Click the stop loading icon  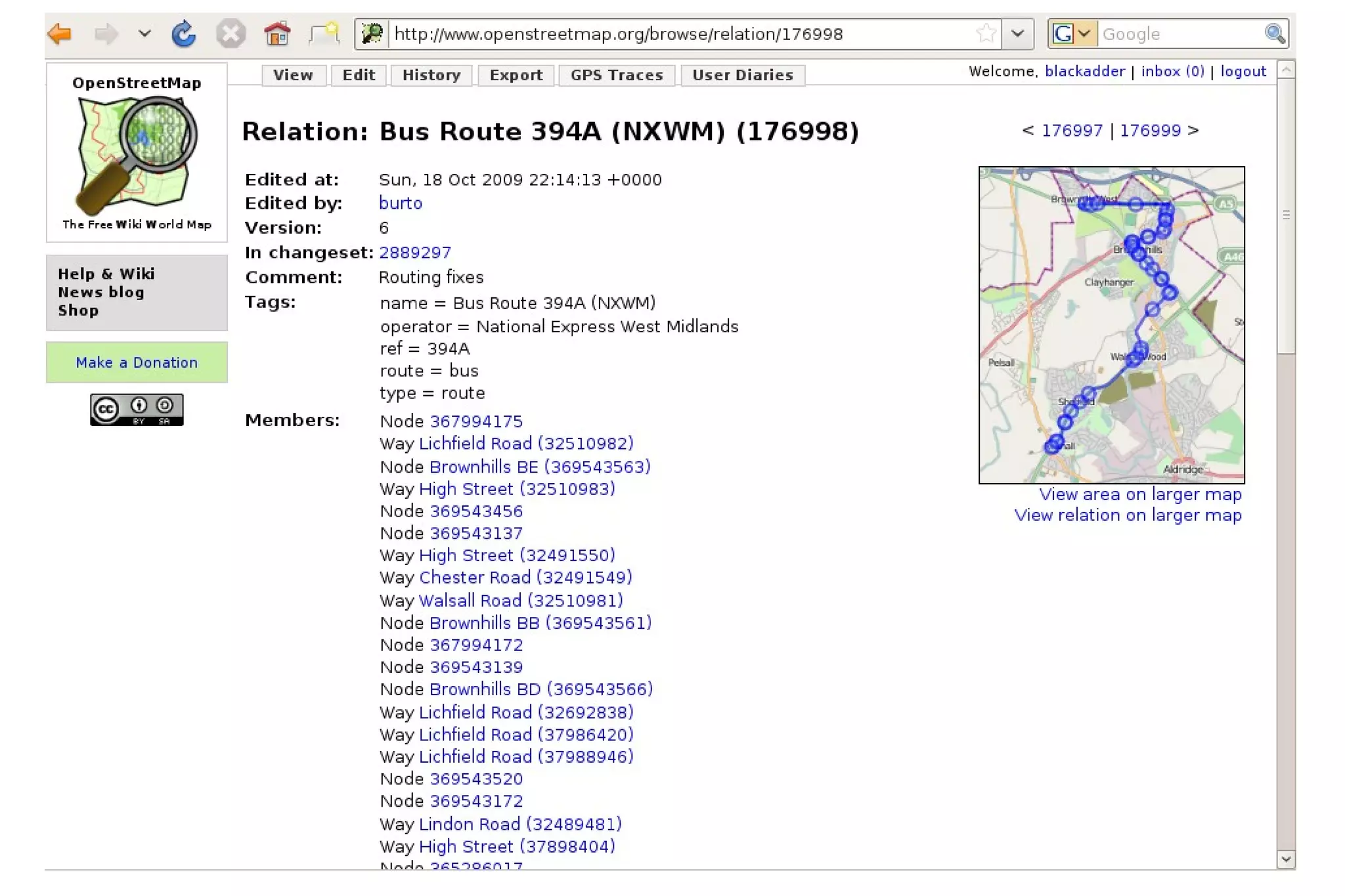[231, 33]
